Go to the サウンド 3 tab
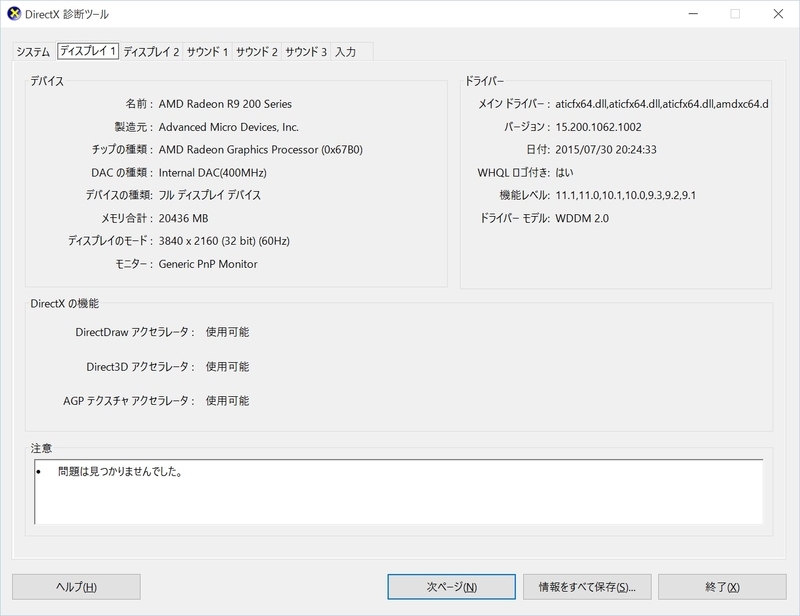 [x=306, y=52]
